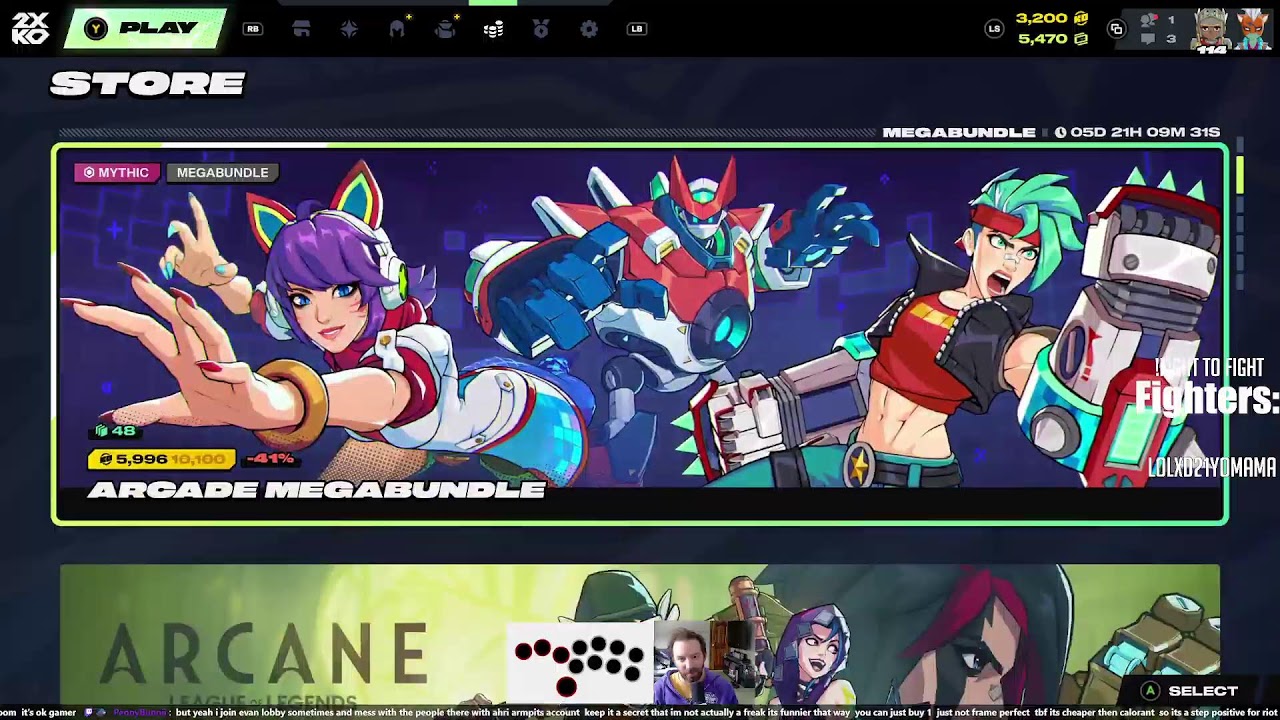Click the ARCADE MEGABUNDLE title
Image resolution: width=1280 pixels, height=720 pixels.
pyautogui.click(x=316, y=489)
